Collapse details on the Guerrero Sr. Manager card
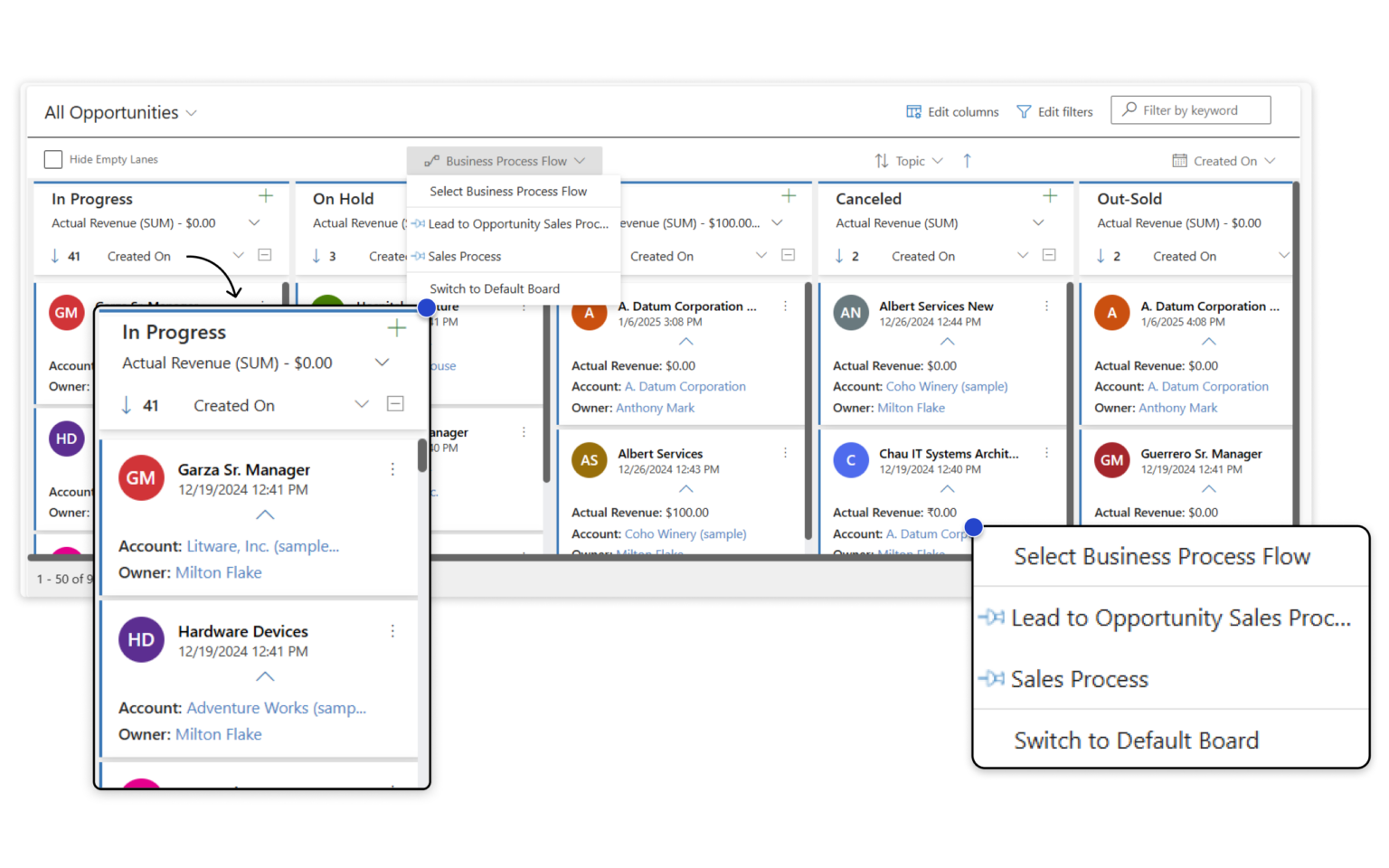The height and width of the screenshot is (868, 1389). pos(1209,488)
